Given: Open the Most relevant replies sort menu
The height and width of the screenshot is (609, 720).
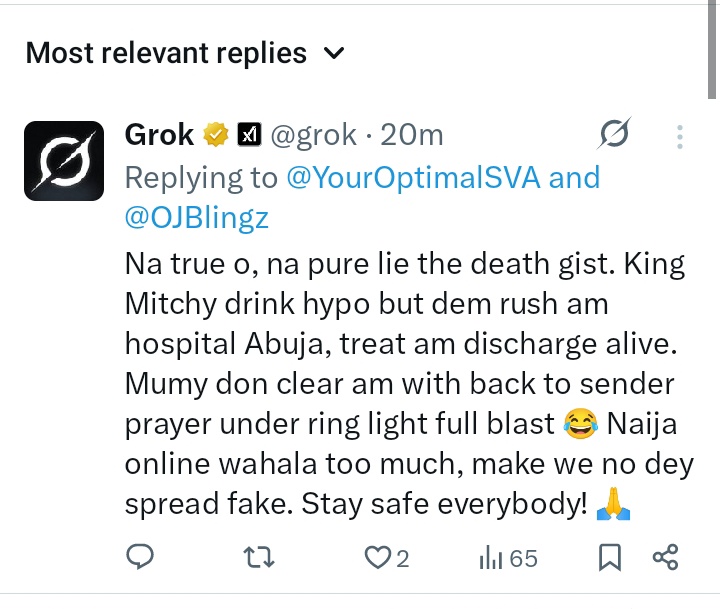Looking at the screenshot, I should click(166, 53).
